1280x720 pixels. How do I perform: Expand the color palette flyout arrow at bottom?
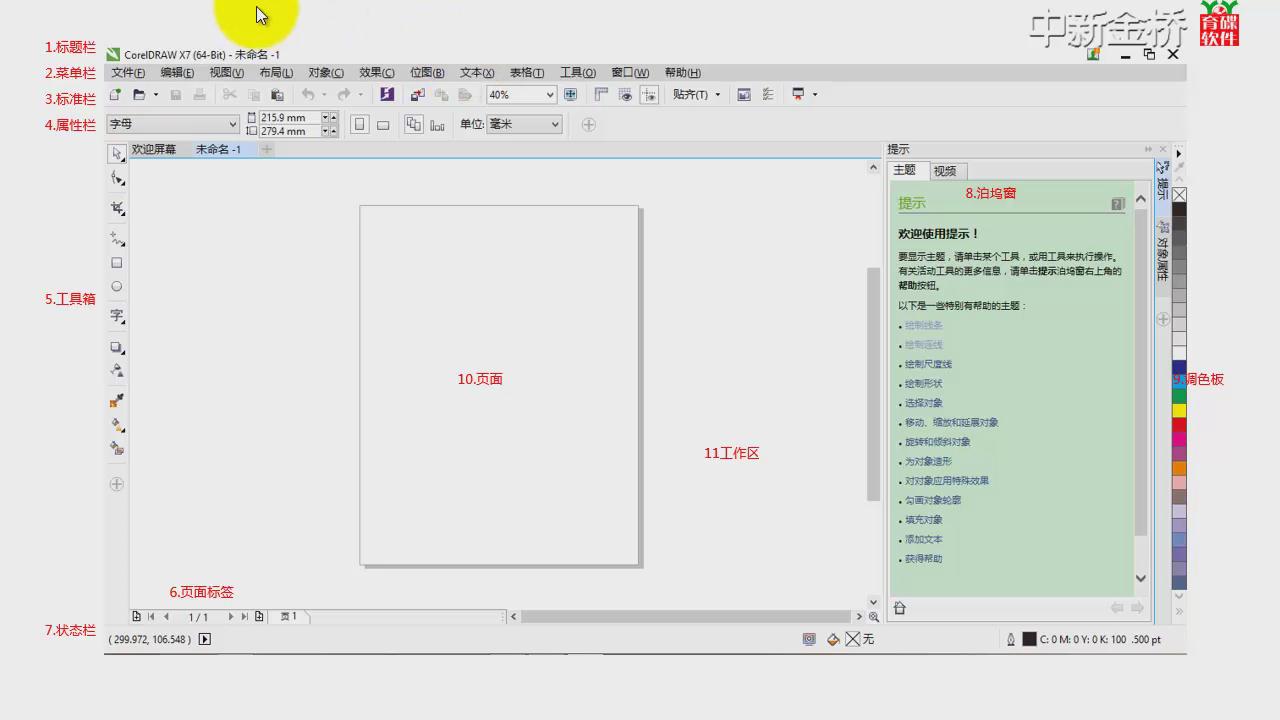pyautogui.click(x=1179, y=611)
